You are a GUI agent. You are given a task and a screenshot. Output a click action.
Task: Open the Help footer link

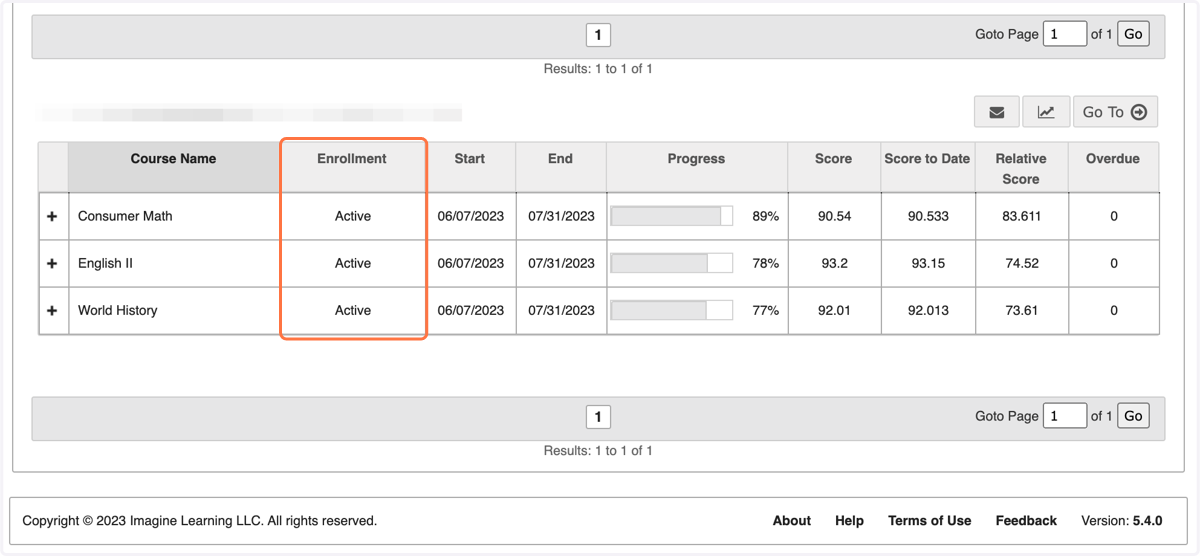point(849,521)
